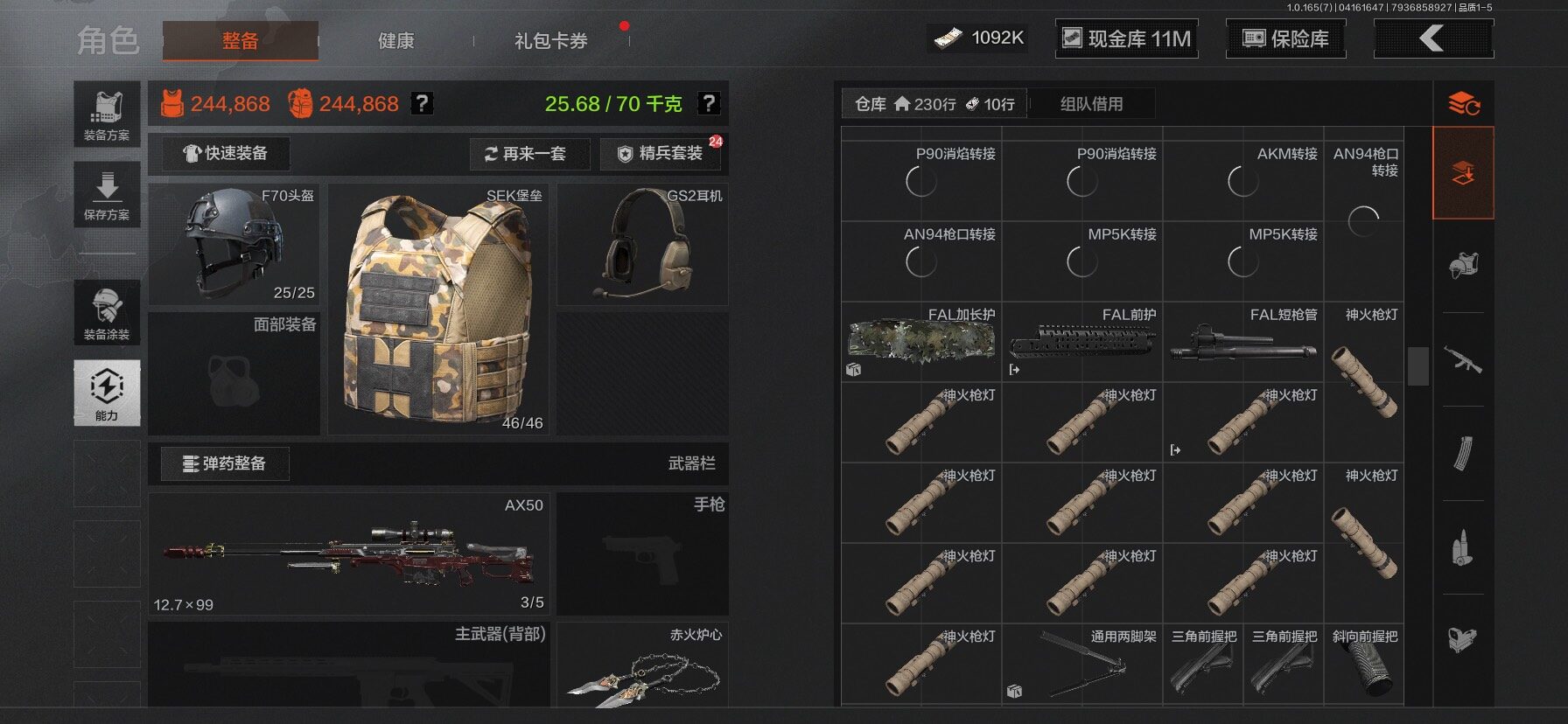Open the question mark beside weight
This screenshot has width=1568, height=724.
tap(709, 103)
